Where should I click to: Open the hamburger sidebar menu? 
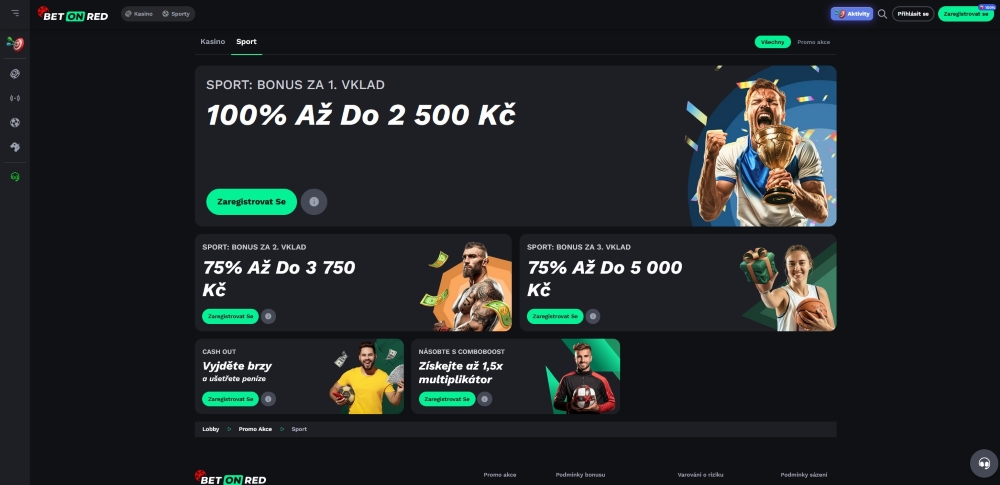click(x=15, y=13)
